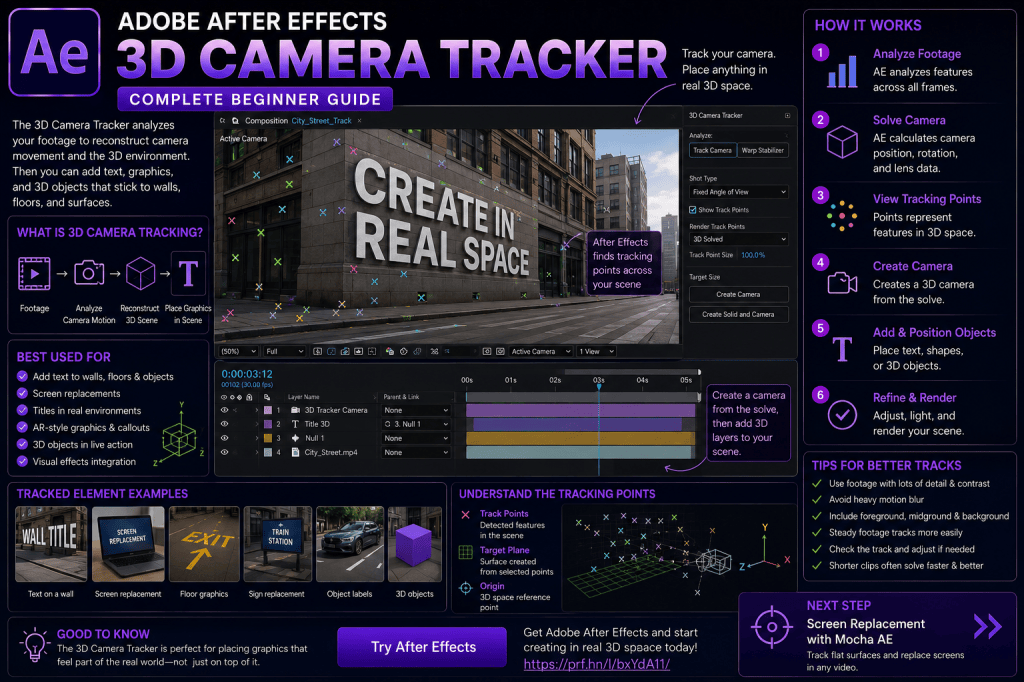
Task: Click the Analyze Camera Motion camera icon
Action: point(89,272)
